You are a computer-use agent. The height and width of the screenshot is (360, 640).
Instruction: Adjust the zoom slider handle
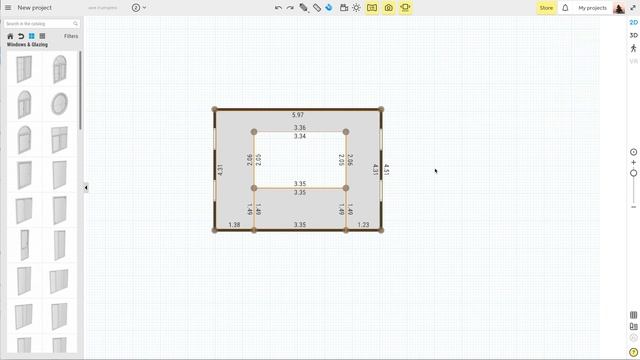pos(633,173)
